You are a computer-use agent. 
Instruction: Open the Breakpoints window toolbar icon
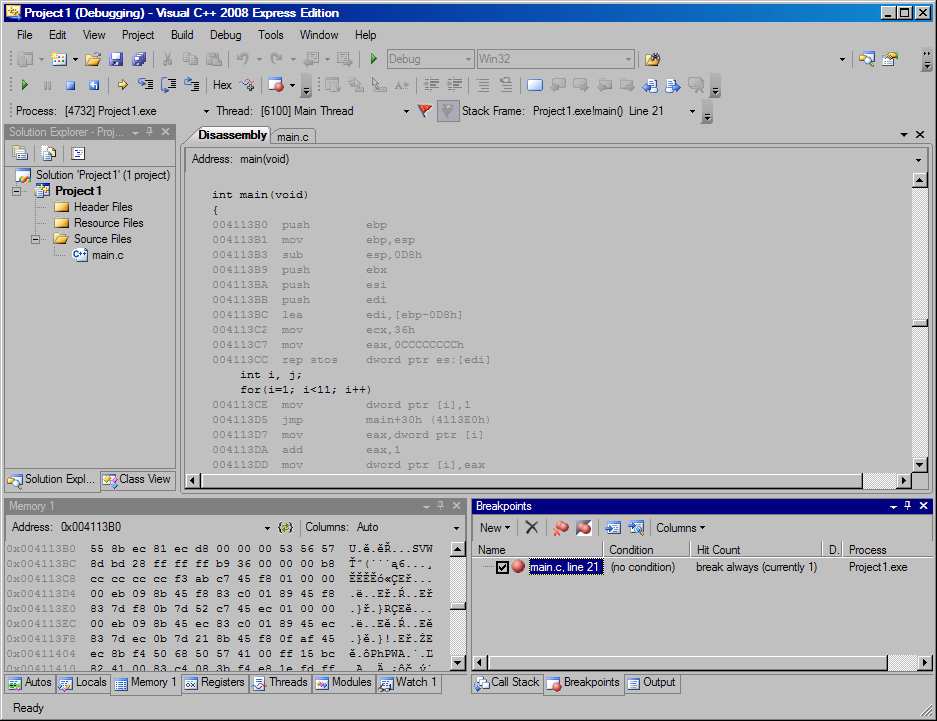pos(276,85)
